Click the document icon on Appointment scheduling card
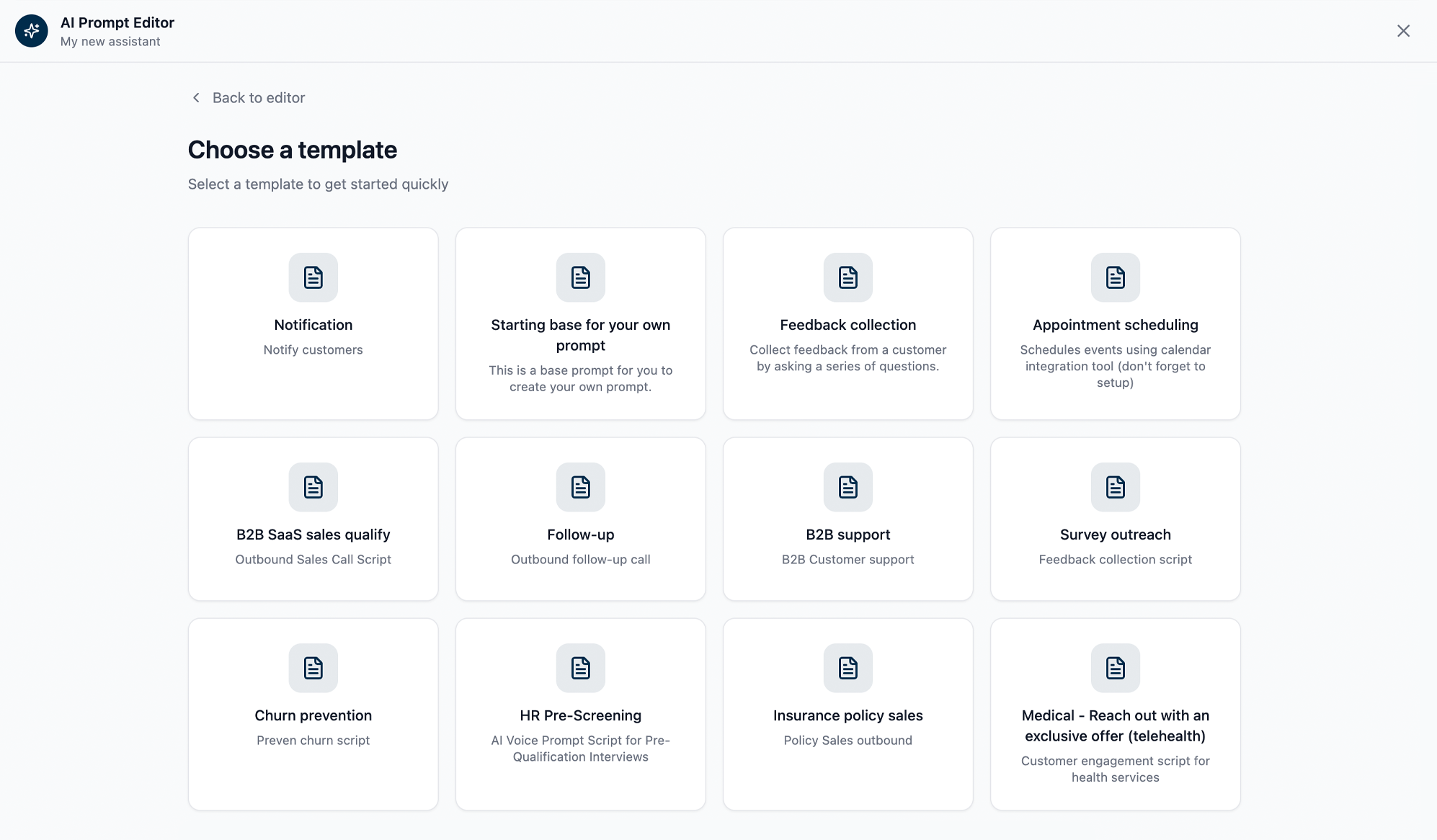Screen dimensions: 1437x840 (1115, 278)
